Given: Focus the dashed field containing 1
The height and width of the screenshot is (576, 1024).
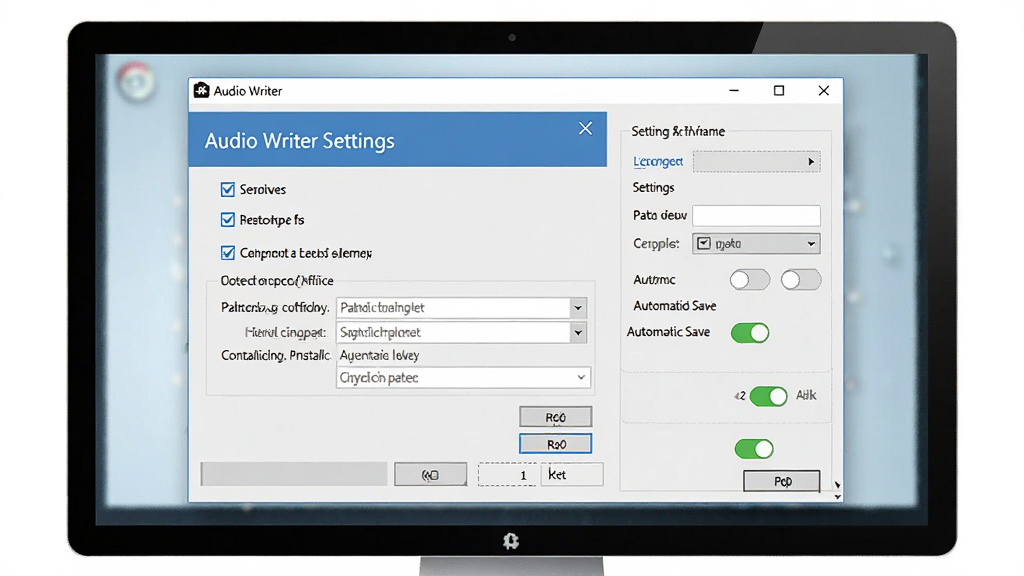Looking at the screenshot, I should (508, 475).
